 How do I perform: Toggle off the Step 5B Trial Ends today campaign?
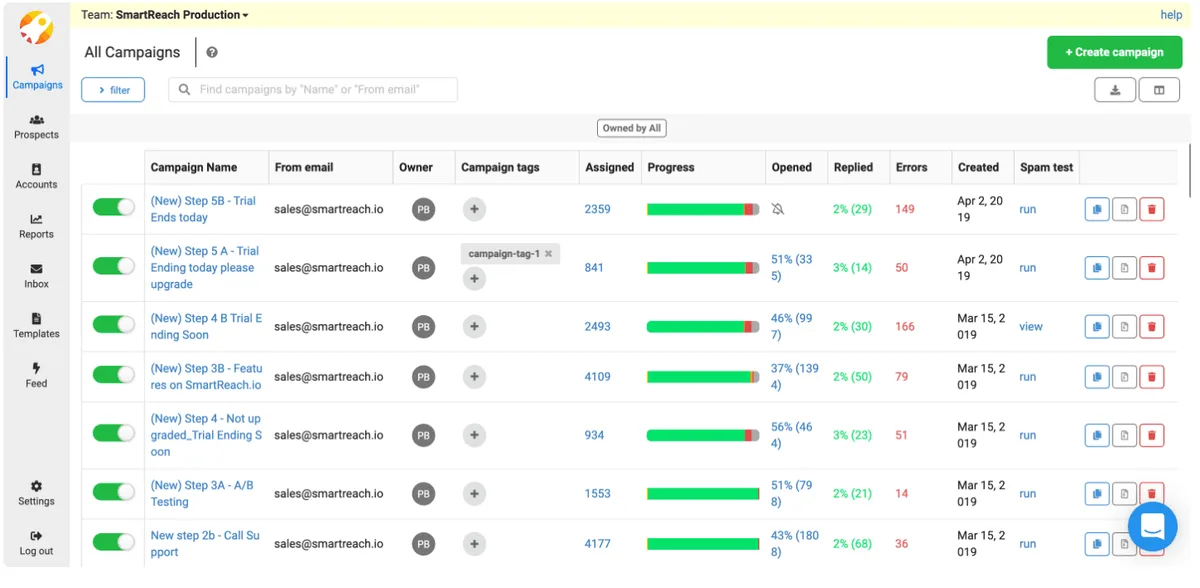(113, 208)
